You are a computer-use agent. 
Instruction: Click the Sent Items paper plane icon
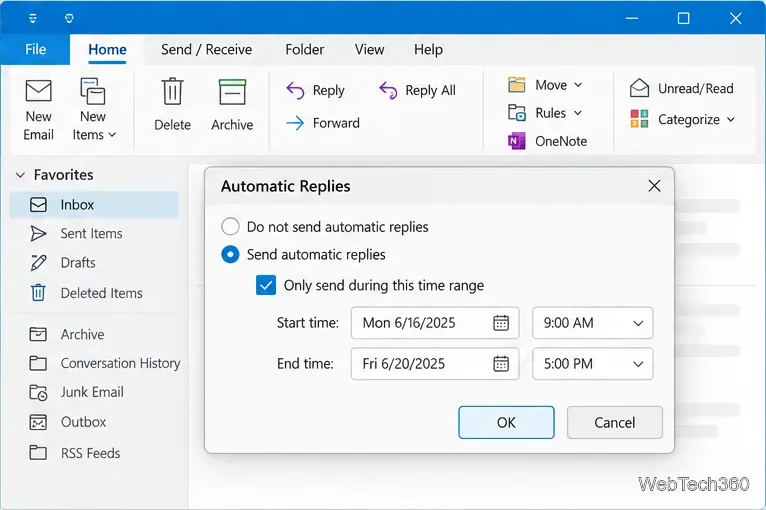tap(38, 234)
